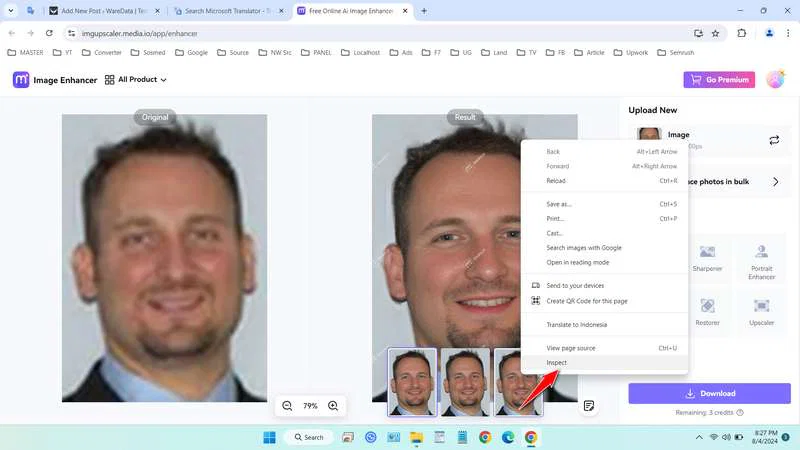Click the 79% zoom level value
This screenshot has height=450, width=800.
click(x=310, y=406)
